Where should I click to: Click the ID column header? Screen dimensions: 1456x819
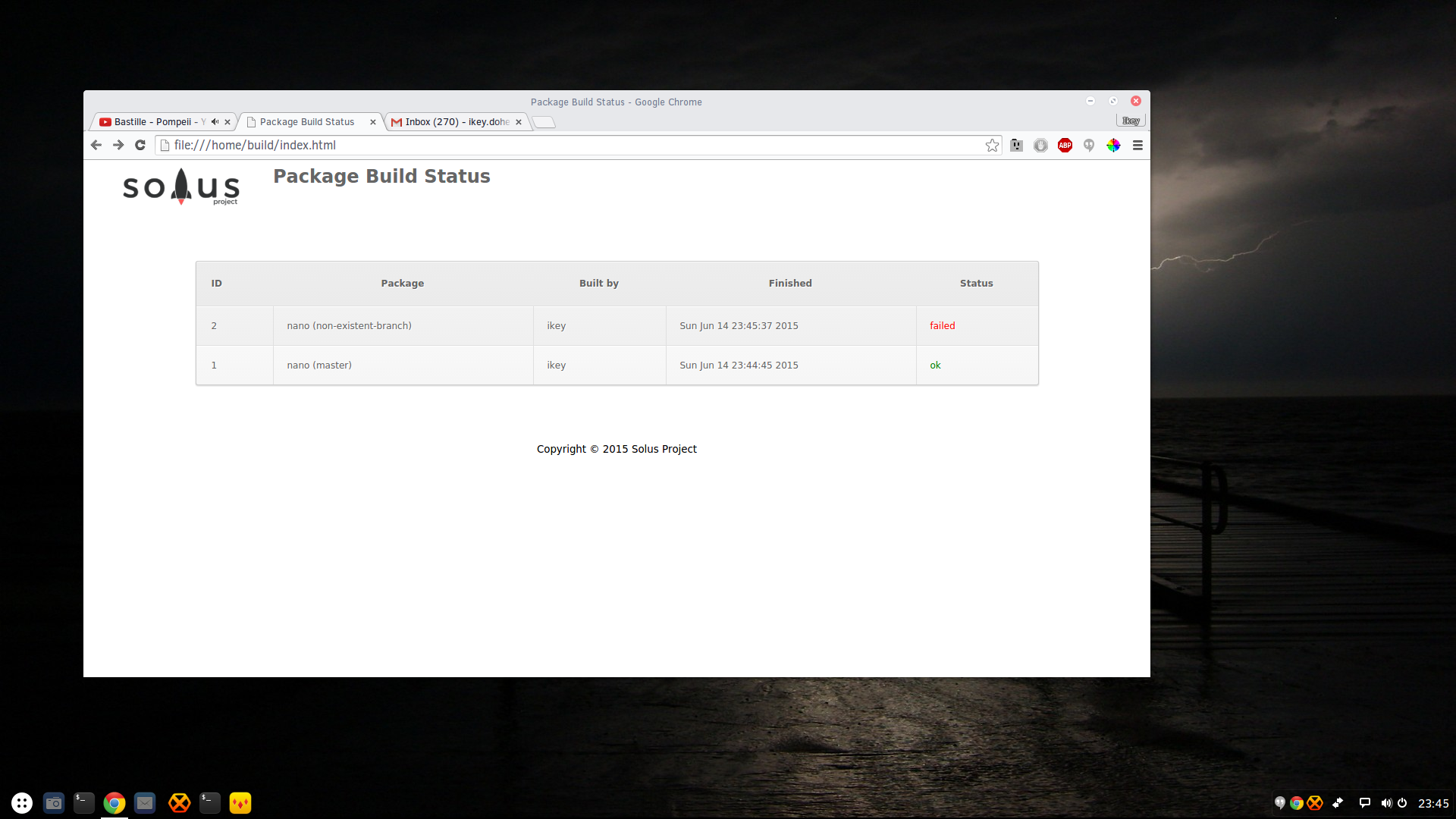217,283
